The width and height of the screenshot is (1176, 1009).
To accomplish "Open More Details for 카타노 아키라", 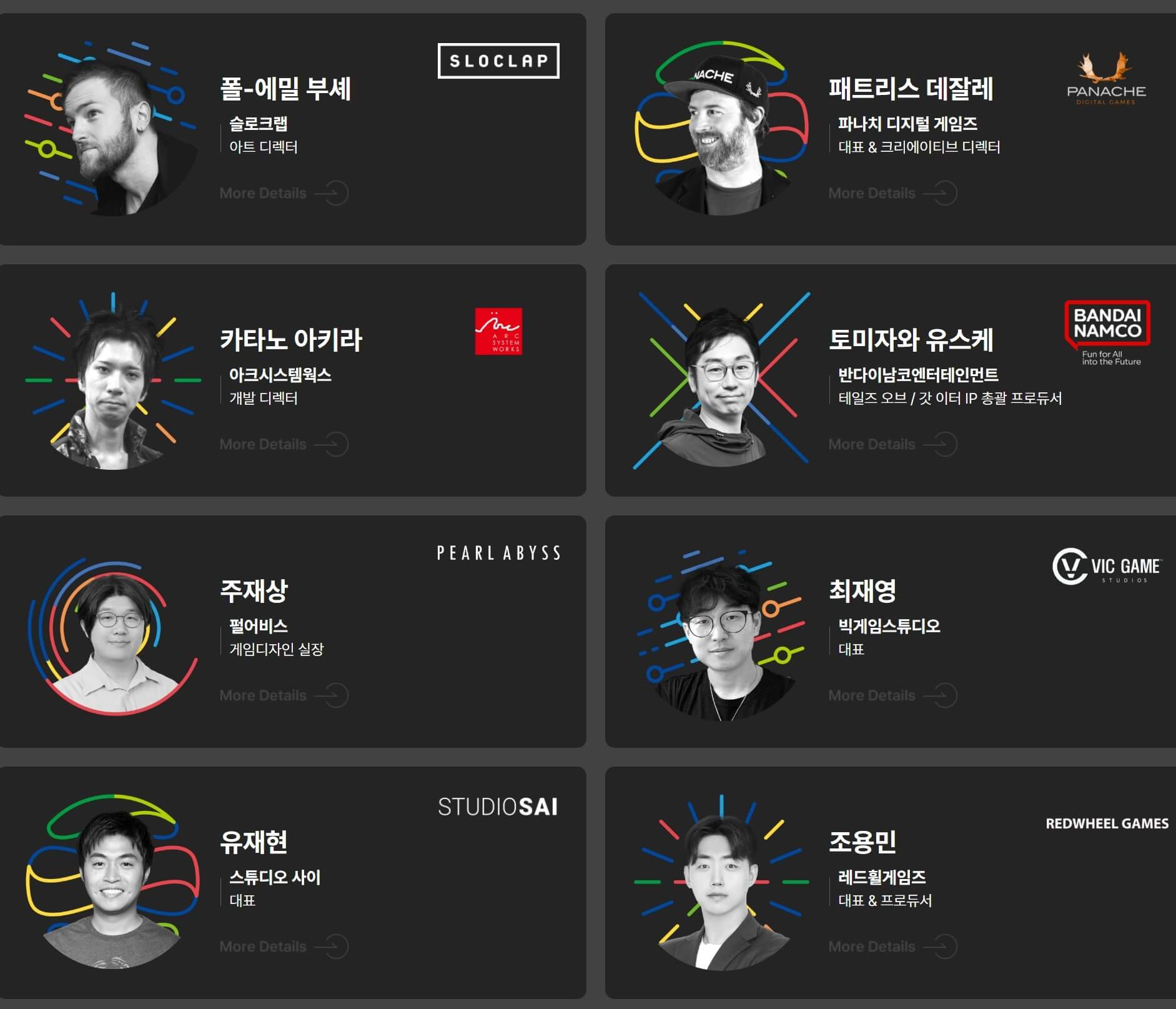I will 284,444.
